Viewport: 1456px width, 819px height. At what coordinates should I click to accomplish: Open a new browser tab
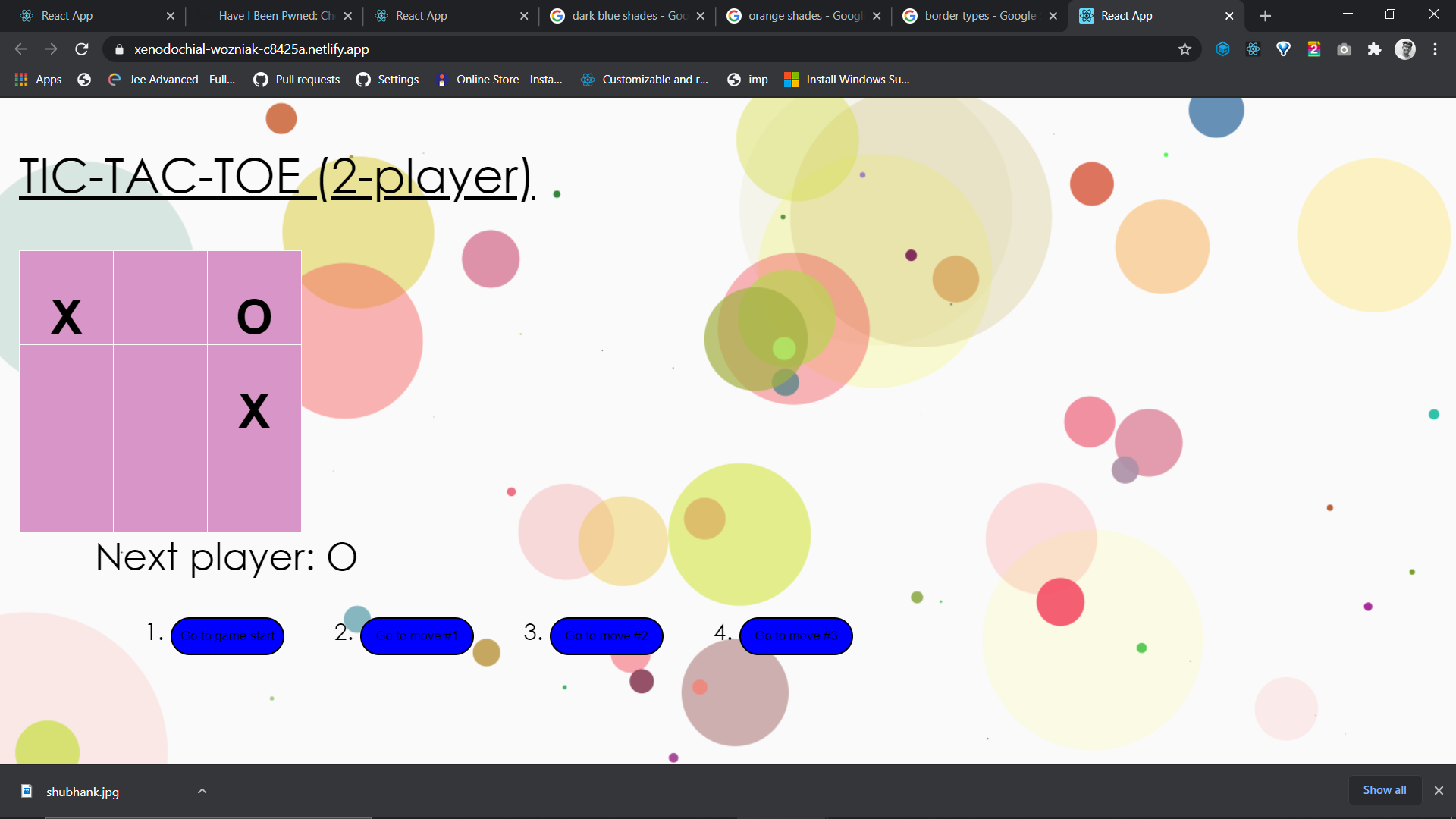coord(1265,16)
